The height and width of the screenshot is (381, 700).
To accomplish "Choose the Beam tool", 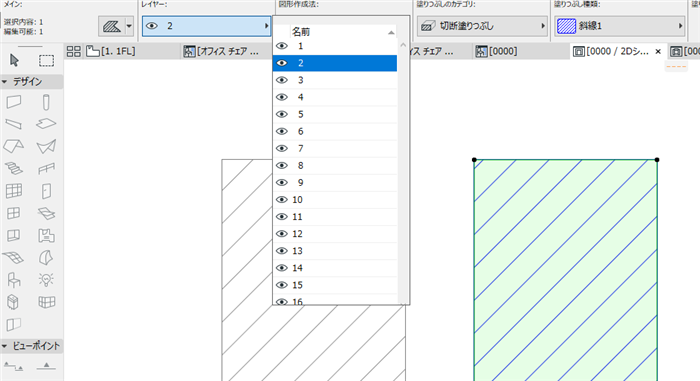I will (14, 124).
